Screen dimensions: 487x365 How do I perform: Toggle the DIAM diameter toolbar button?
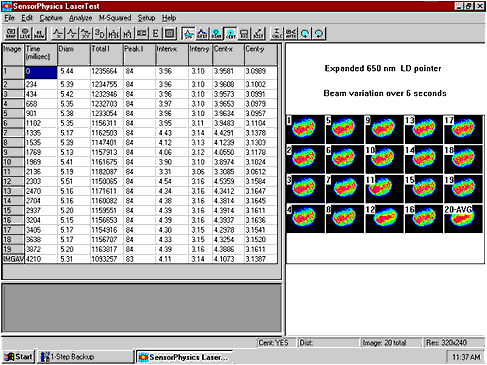click(216, 33)
